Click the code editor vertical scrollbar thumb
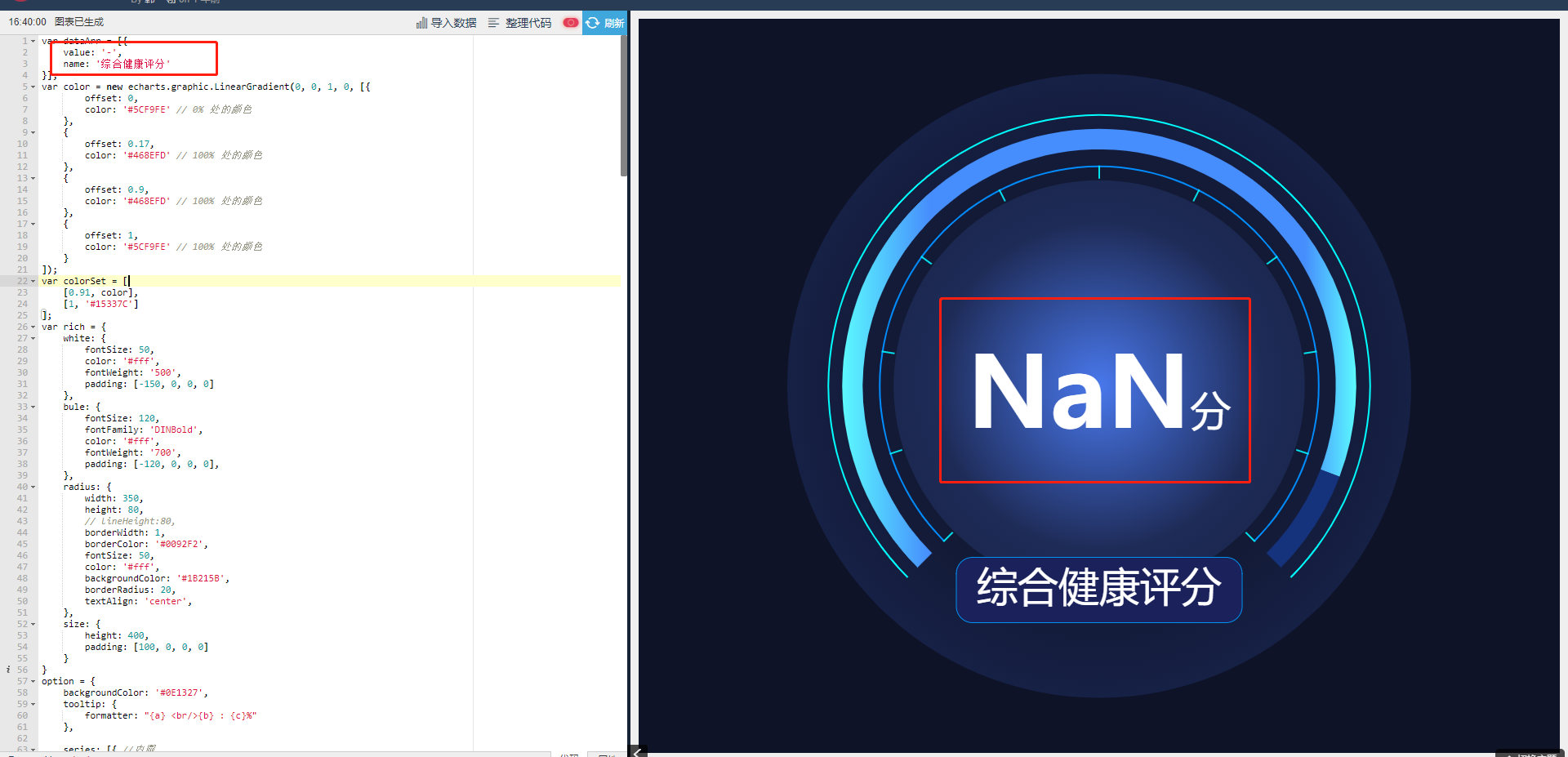Viewport: 1568px width, 757px height. pos(623,106)
